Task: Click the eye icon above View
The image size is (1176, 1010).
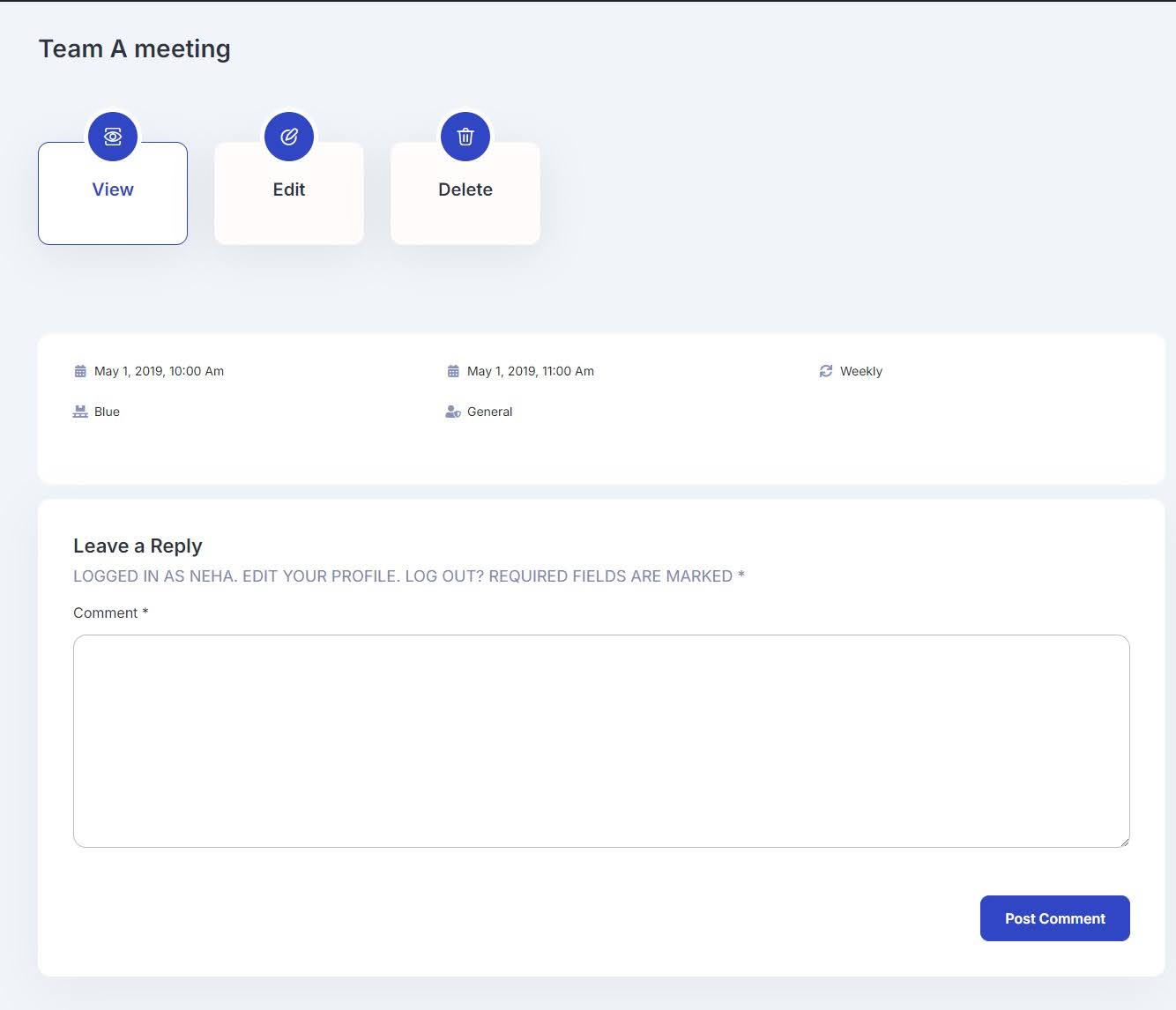Action: click(x=113, y=137)
